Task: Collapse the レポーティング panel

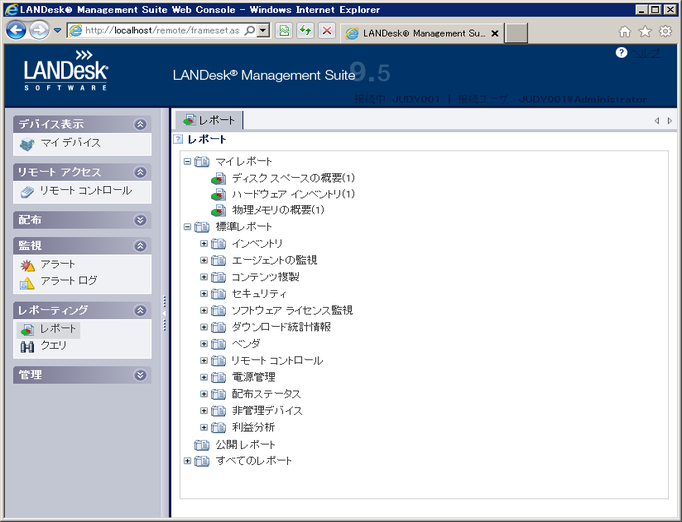Action: (x=140, y=311)
